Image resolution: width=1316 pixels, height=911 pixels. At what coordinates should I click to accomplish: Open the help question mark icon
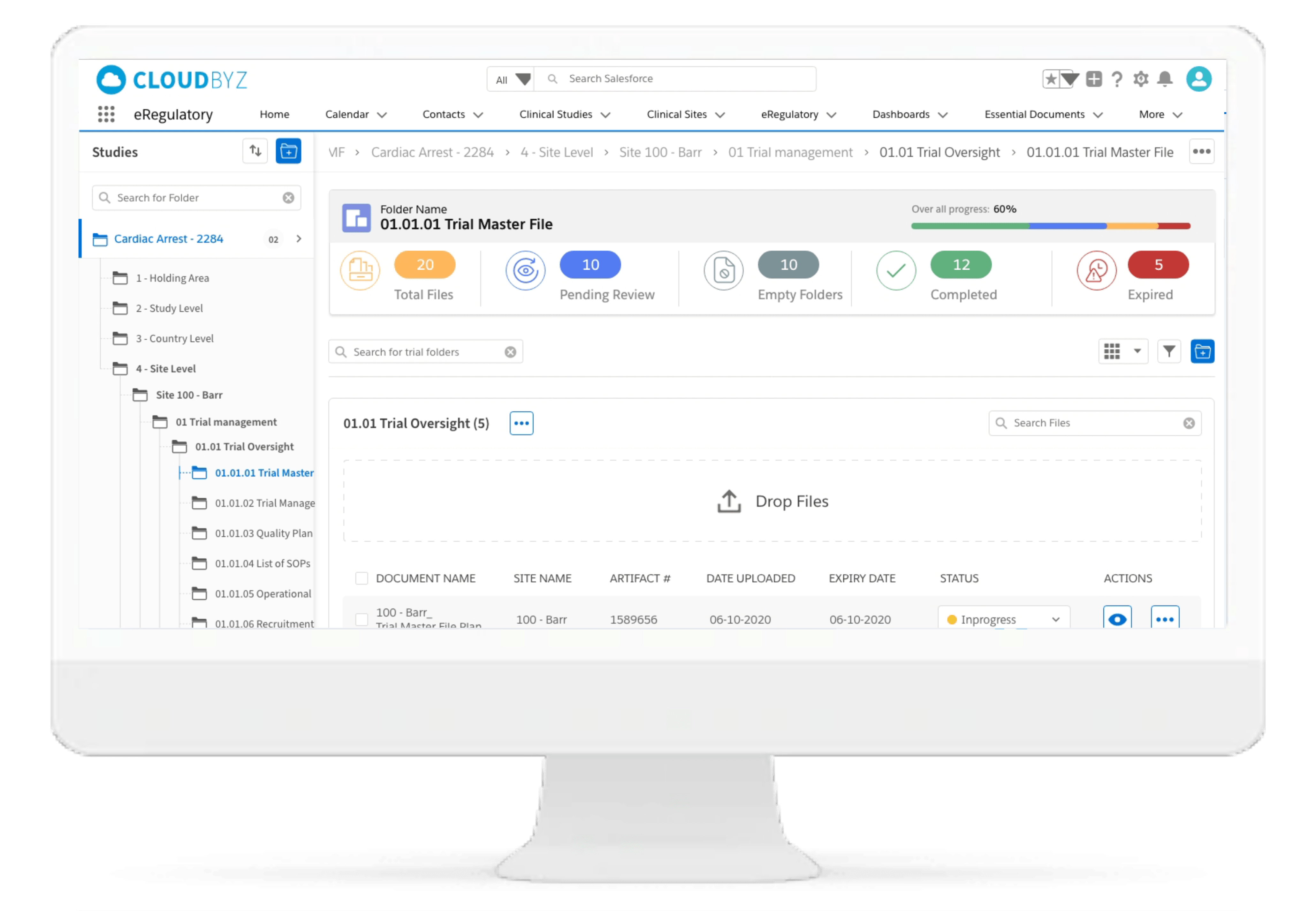tap(1117, 79)
